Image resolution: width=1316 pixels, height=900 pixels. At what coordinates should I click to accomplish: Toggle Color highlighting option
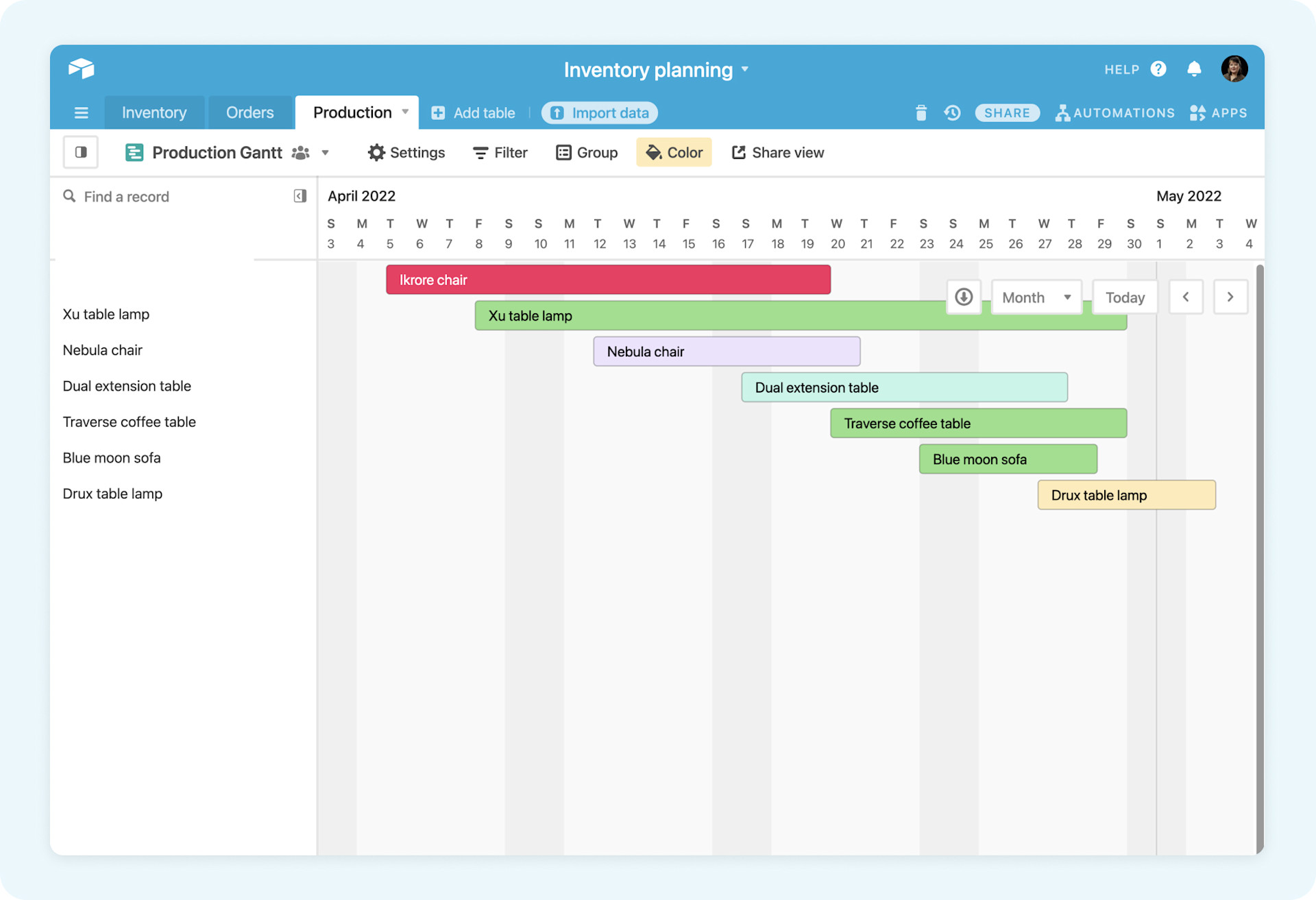[x=674, y=152]
